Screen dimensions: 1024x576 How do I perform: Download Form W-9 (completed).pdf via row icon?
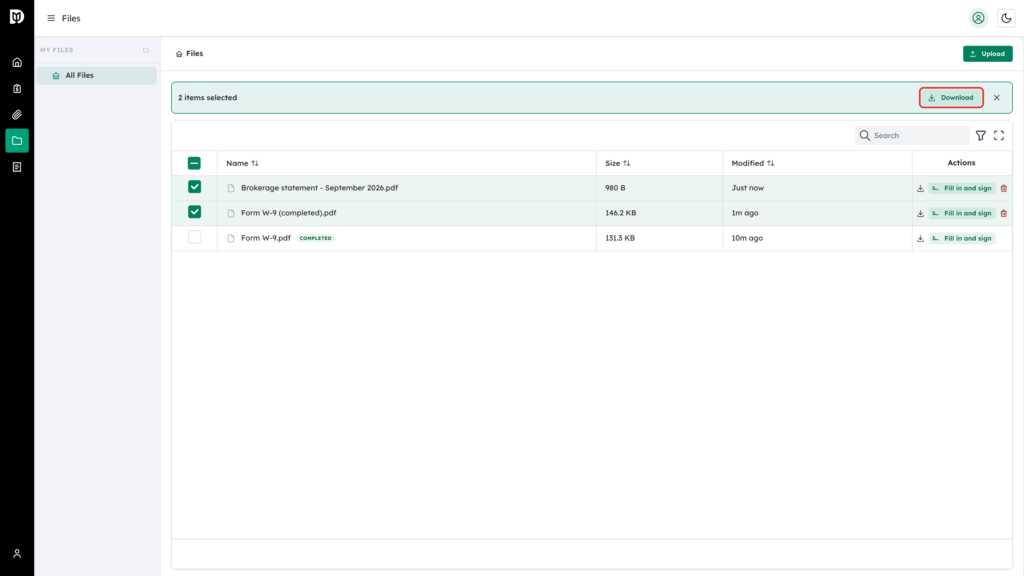coord(920,214)
